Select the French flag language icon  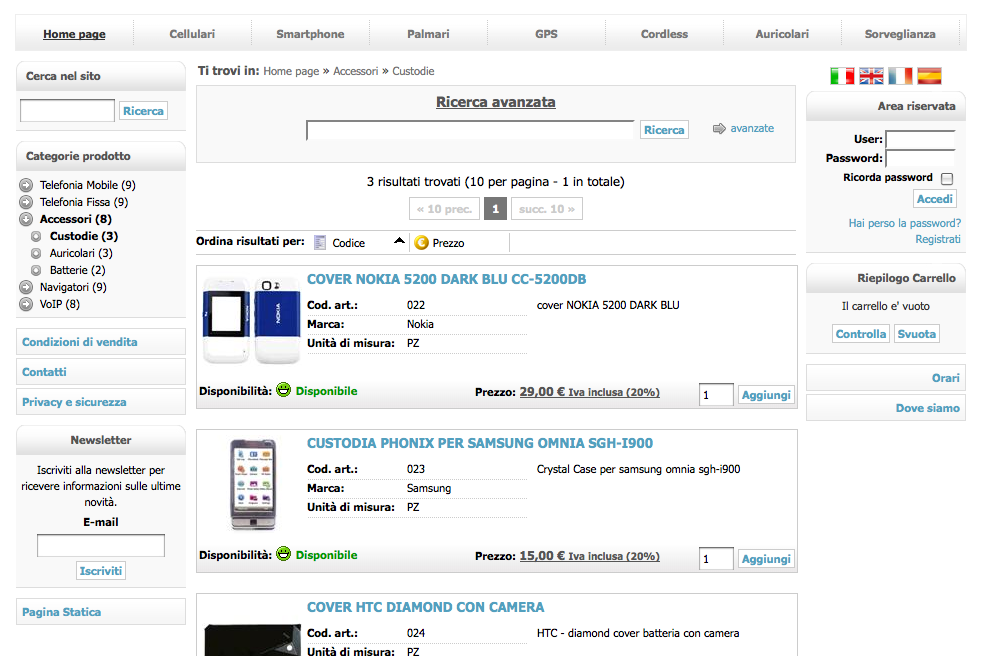click(x=900, y=76)
